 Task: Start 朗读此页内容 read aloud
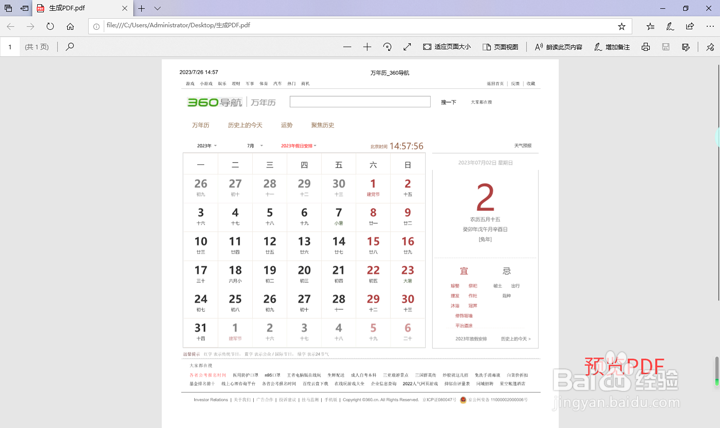point(558,47)
